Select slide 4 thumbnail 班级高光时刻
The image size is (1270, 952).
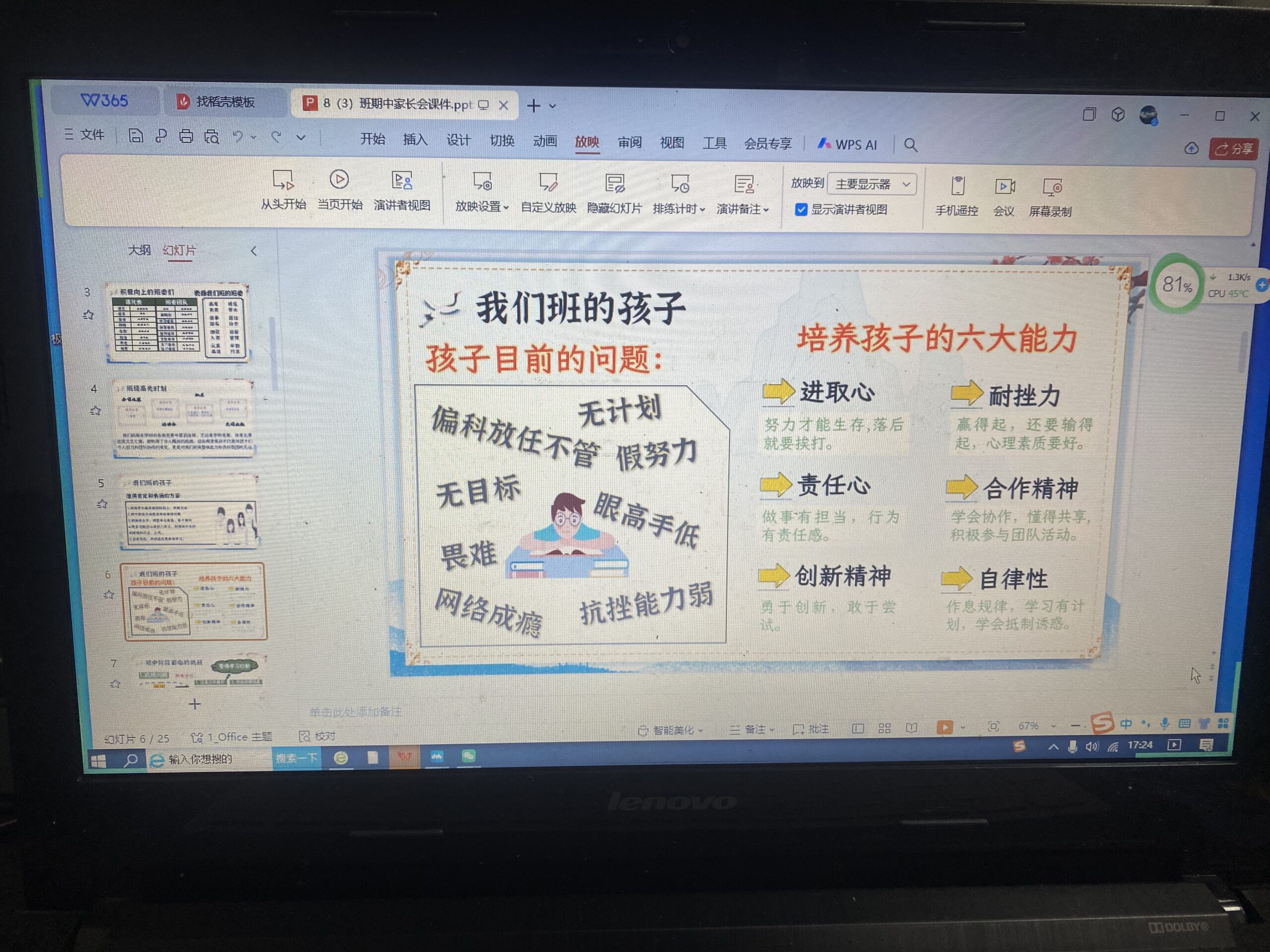coord(184,418)
